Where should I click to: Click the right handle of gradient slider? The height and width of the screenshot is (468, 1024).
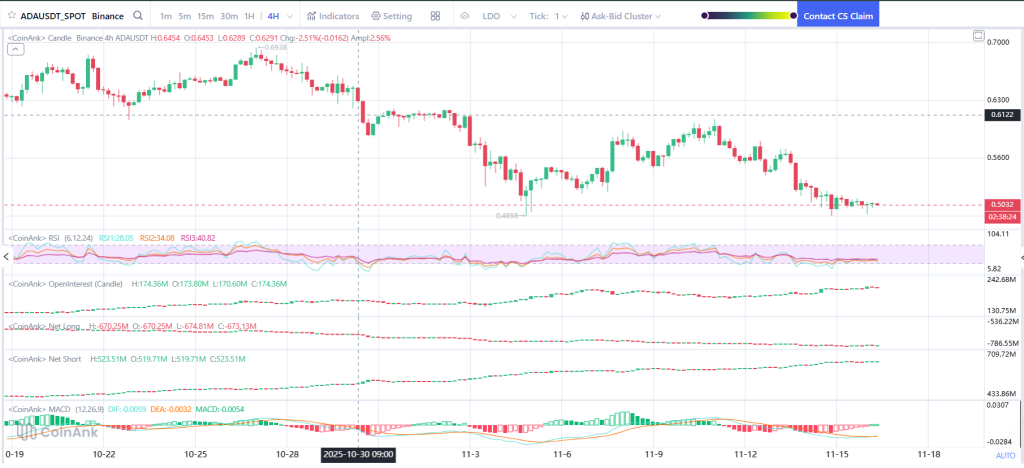pos(792,16)
